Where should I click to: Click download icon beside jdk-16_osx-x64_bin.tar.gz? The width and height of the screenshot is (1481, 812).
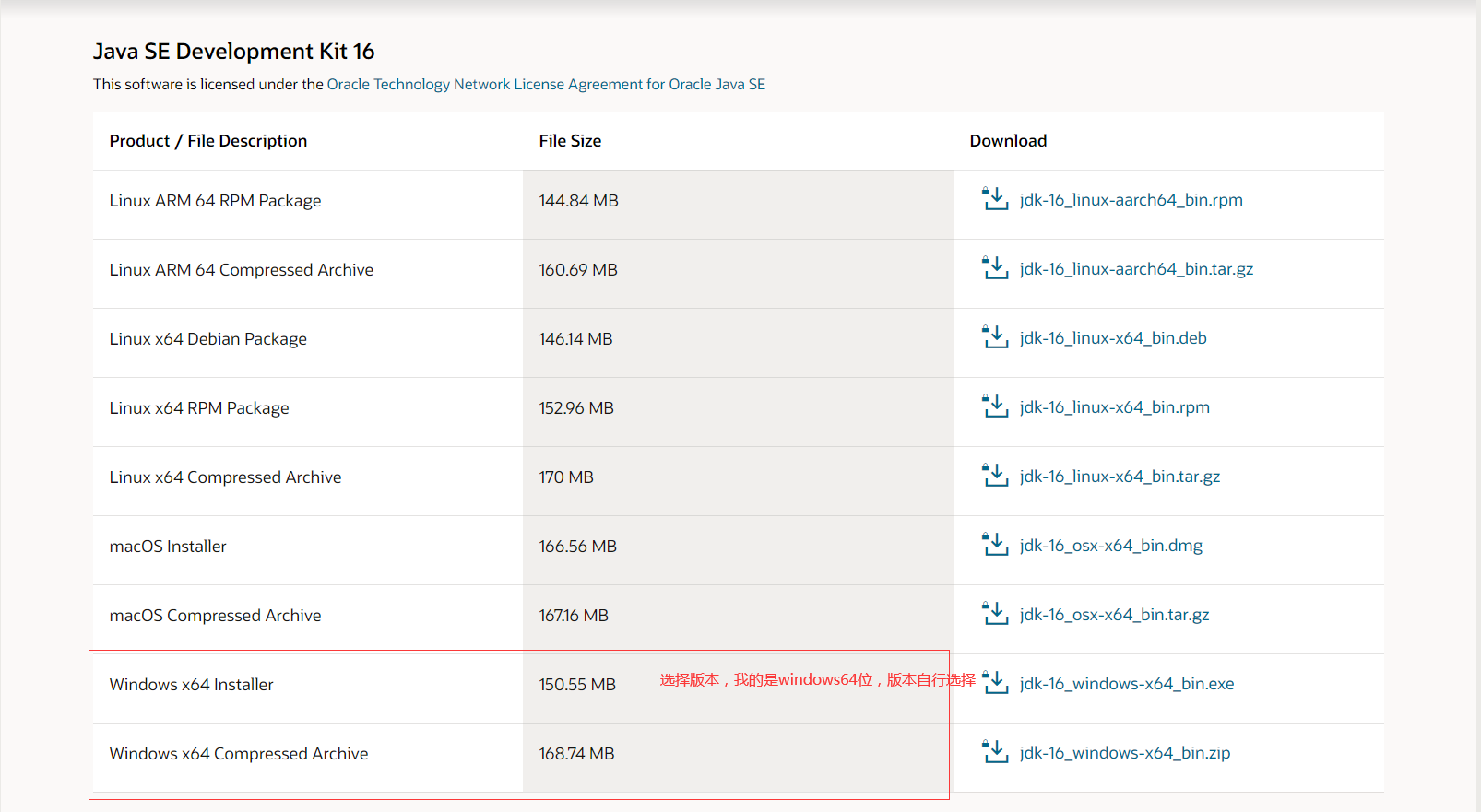click(995, 613)
